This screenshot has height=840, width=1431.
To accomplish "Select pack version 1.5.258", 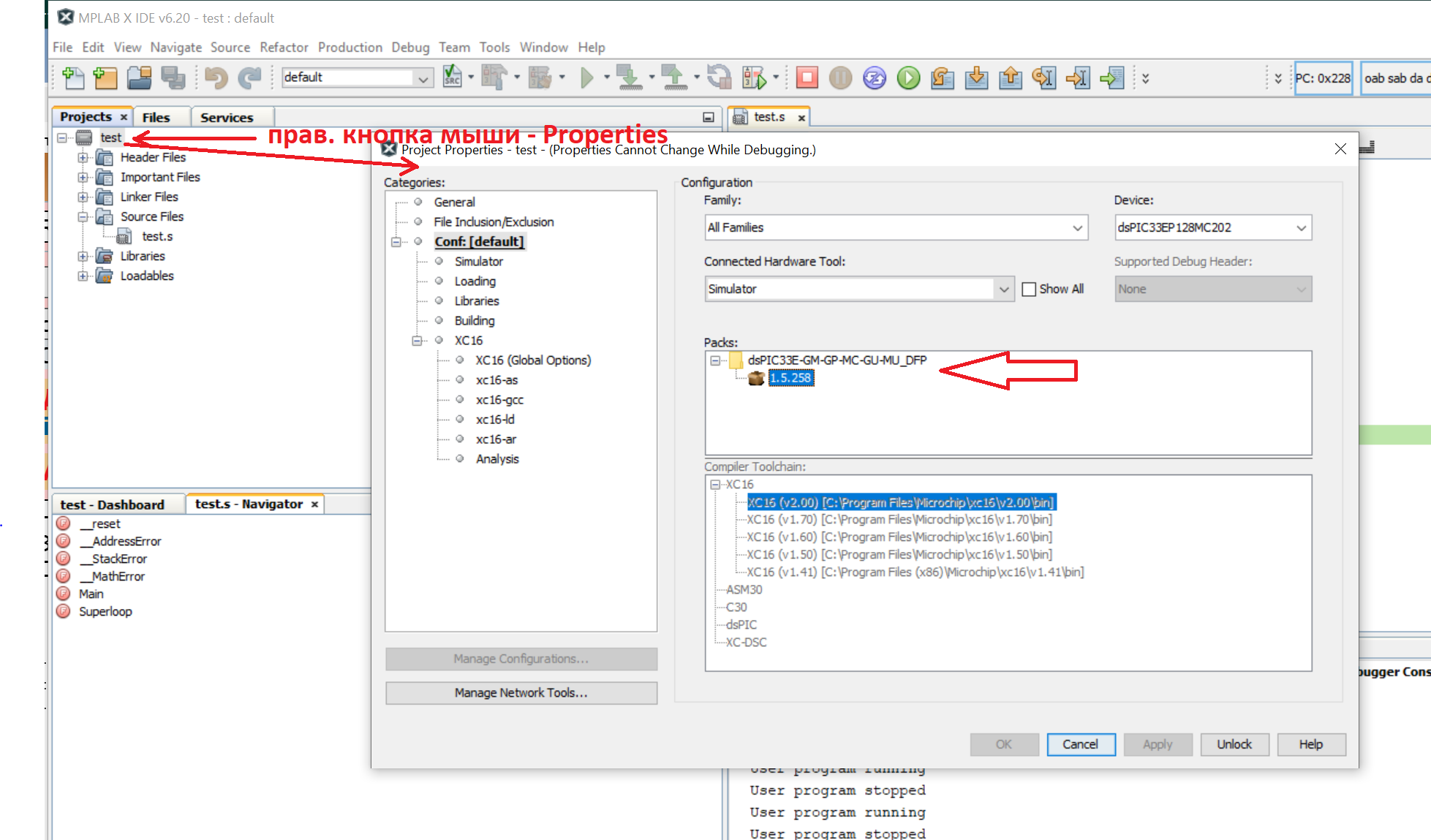I will click(x=790, y=378).
